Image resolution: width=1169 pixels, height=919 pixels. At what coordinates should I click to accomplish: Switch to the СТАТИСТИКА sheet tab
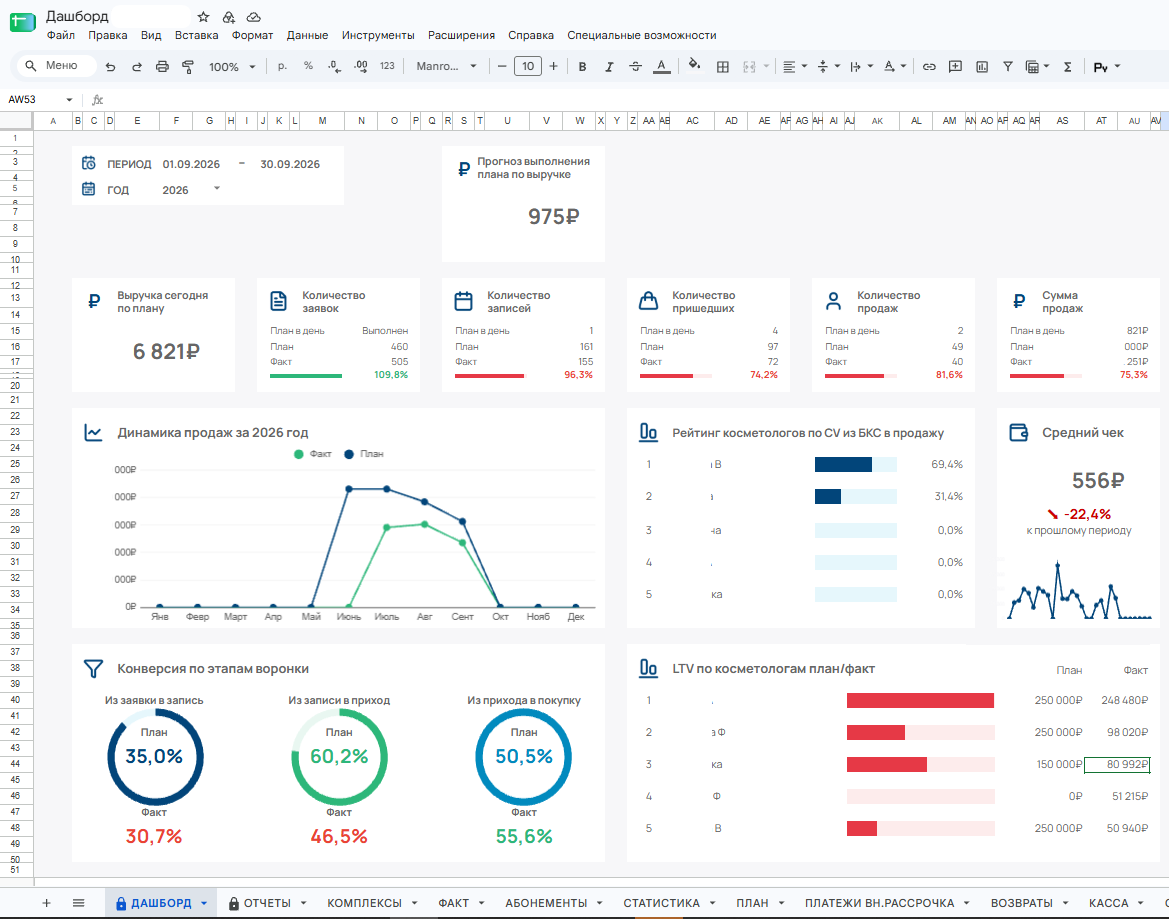tap(661, 903)
